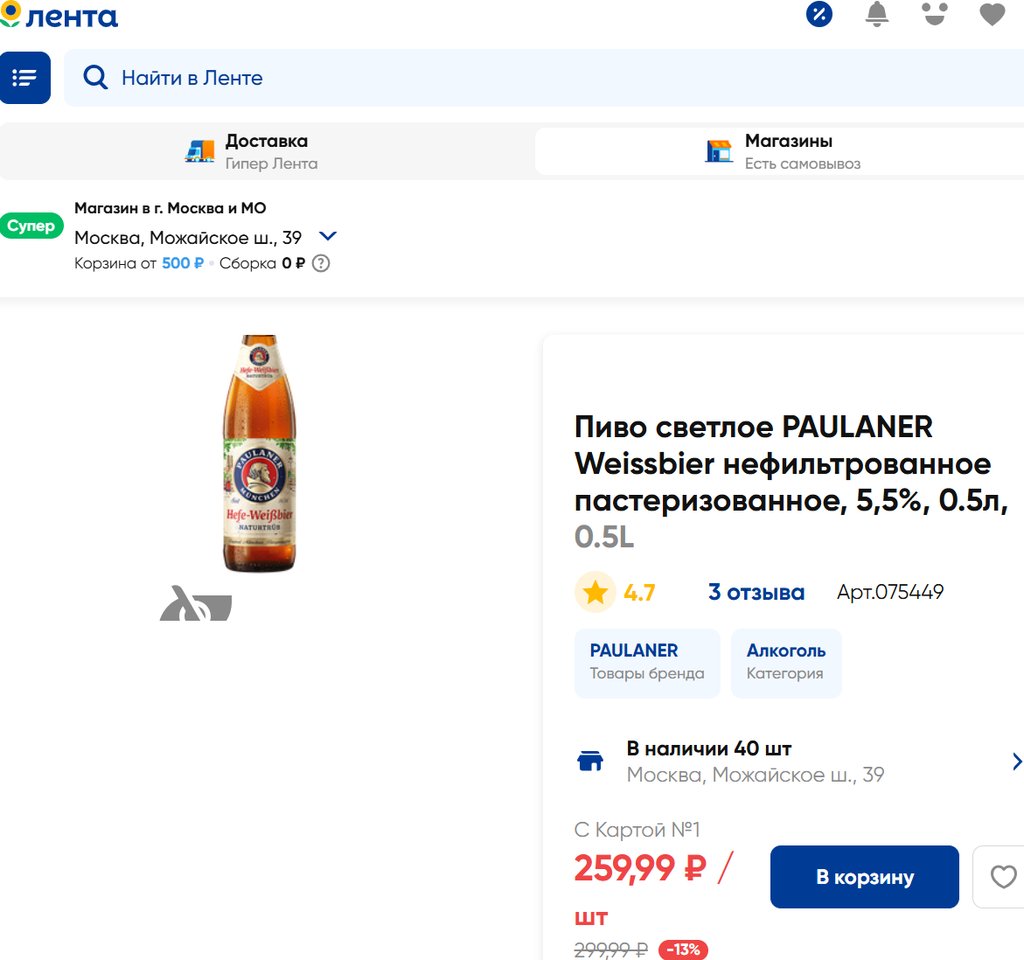Open the 3 отзыва reviews link
This screenshot has height=960, width=1024.
tap(756, 592)
